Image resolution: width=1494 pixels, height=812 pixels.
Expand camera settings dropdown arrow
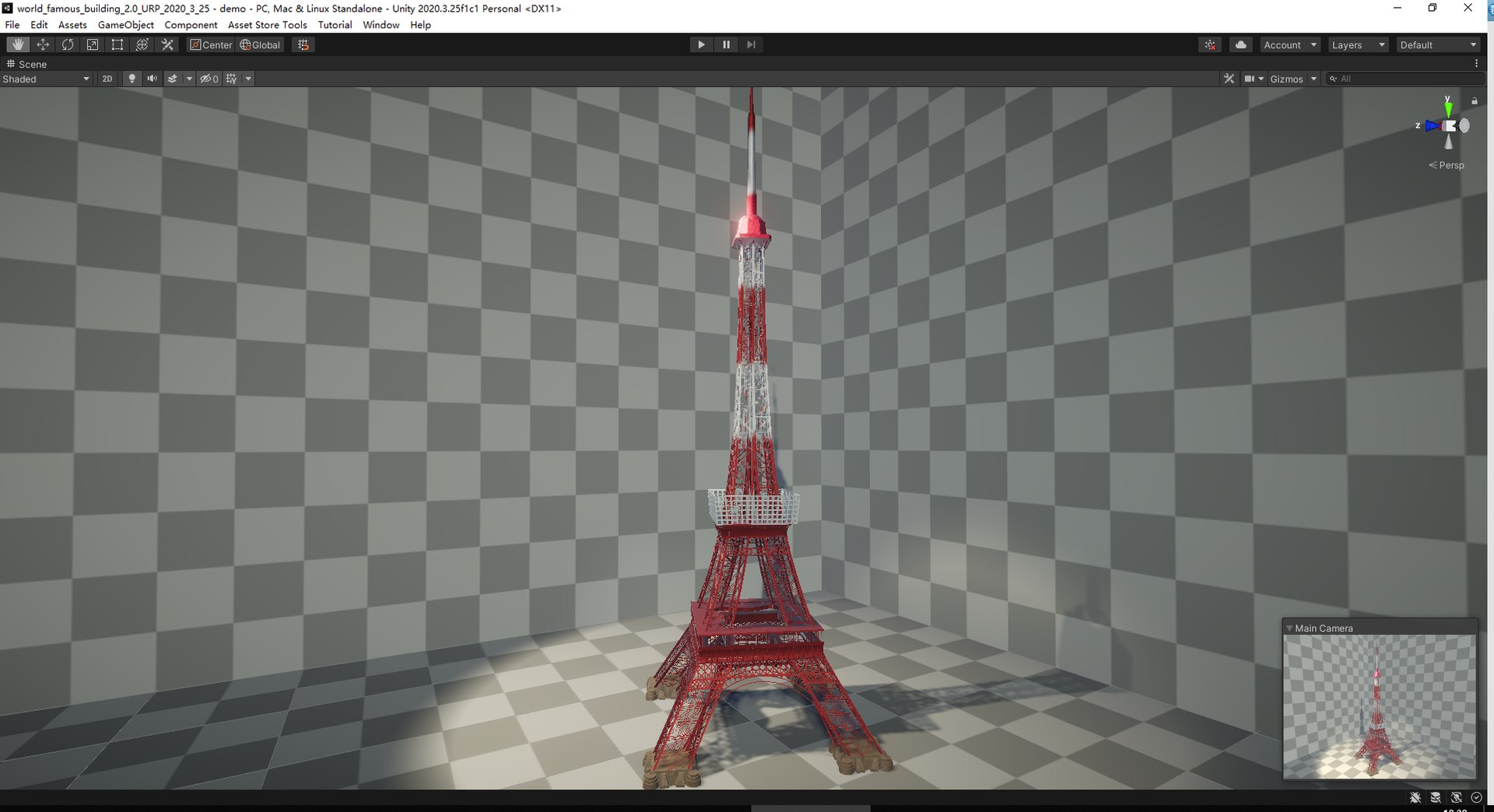1261,79
